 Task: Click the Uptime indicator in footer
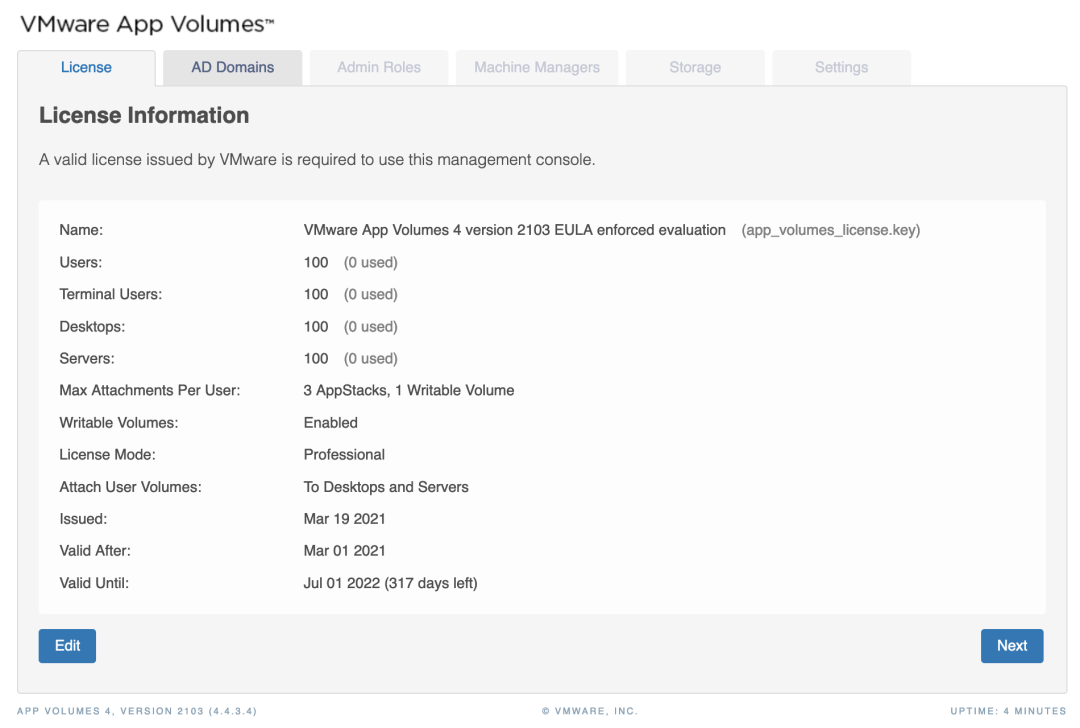[1008, 711]
